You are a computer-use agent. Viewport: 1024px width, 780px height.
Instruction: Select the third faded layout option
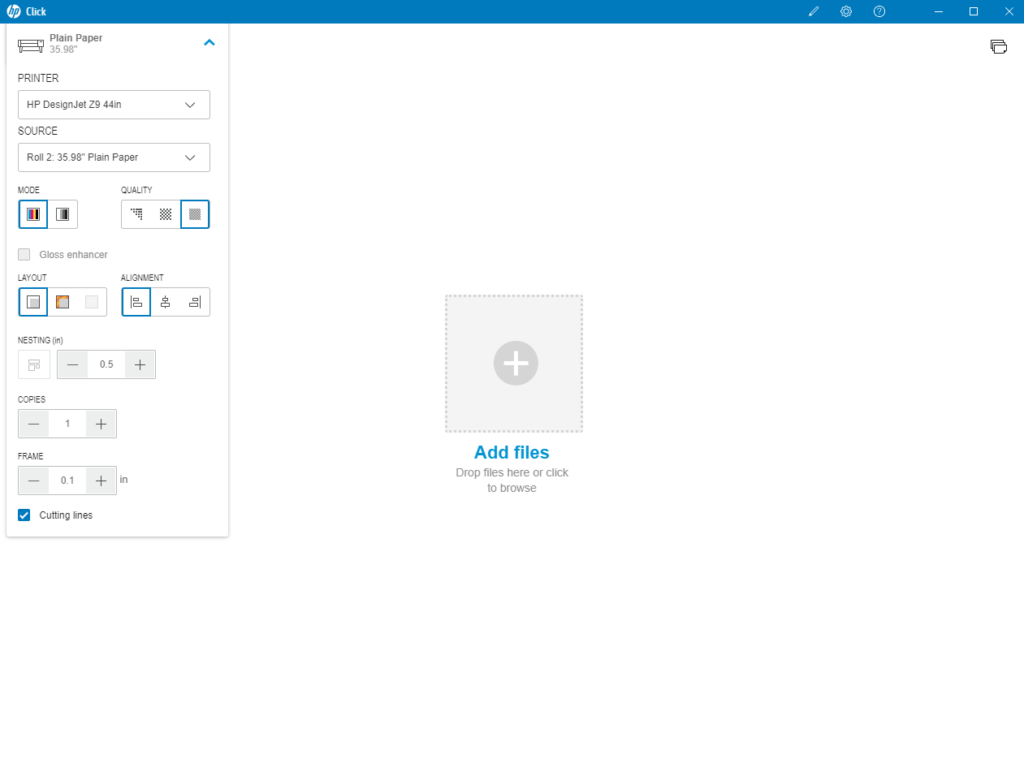(91, 302)
